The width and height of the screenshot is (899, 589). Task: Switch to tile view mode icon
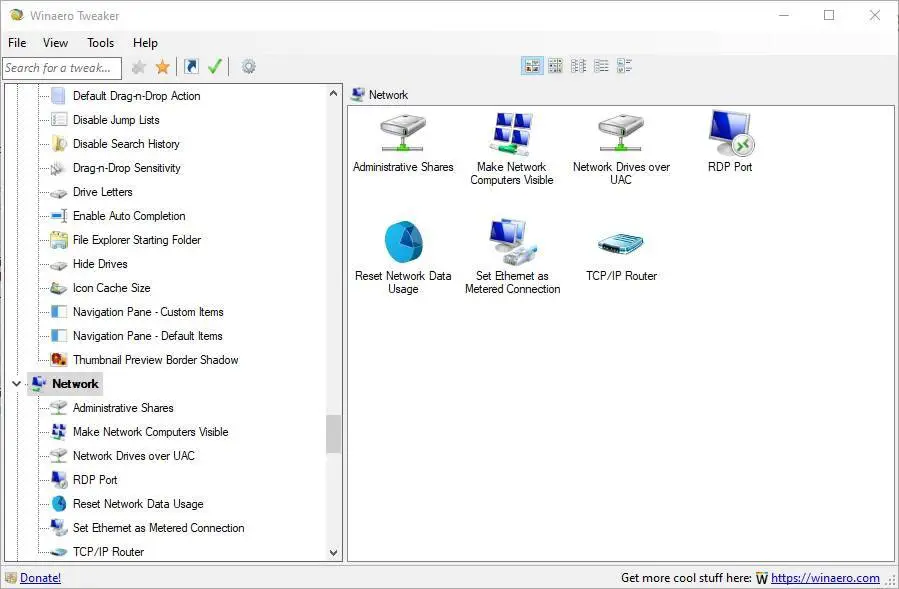[x=624, y=66]
